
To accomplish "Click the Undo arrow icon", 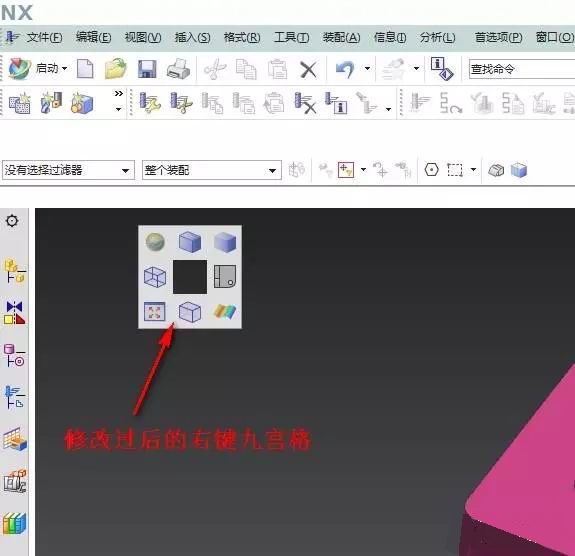I will [x=345, y=69].
